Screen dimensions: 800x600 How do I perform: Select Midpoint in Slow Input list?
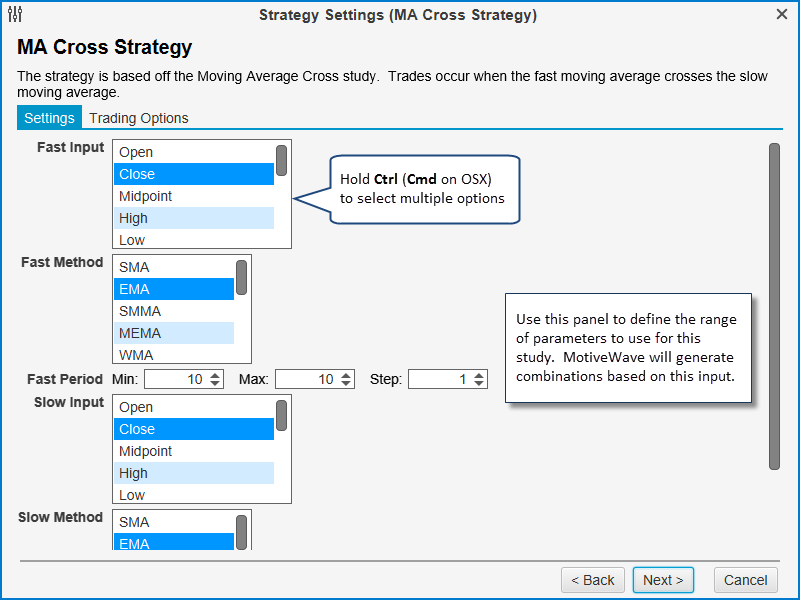(193, 451)
